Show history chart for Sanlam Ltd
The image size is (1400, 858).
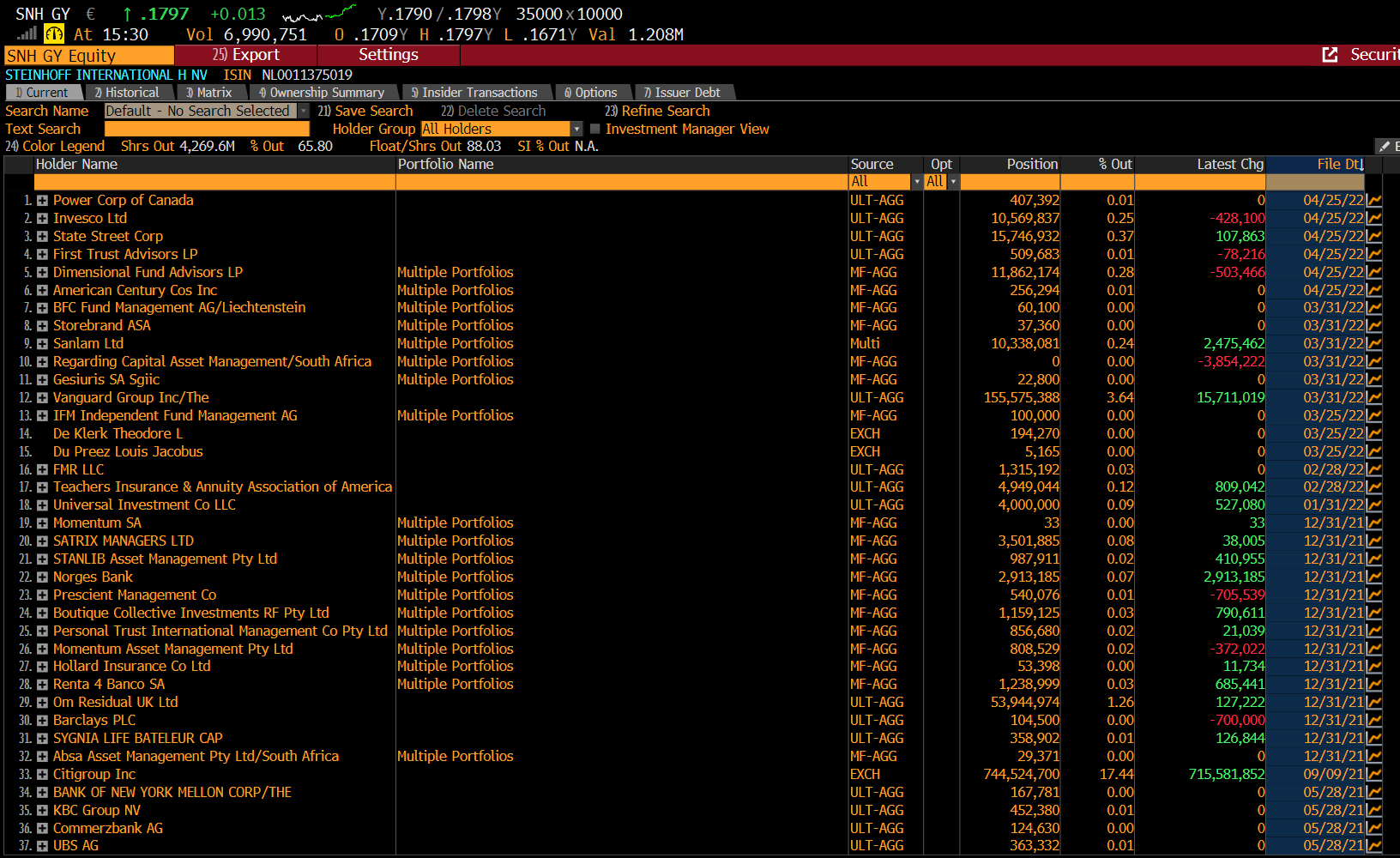click(x=1374, y=343)
